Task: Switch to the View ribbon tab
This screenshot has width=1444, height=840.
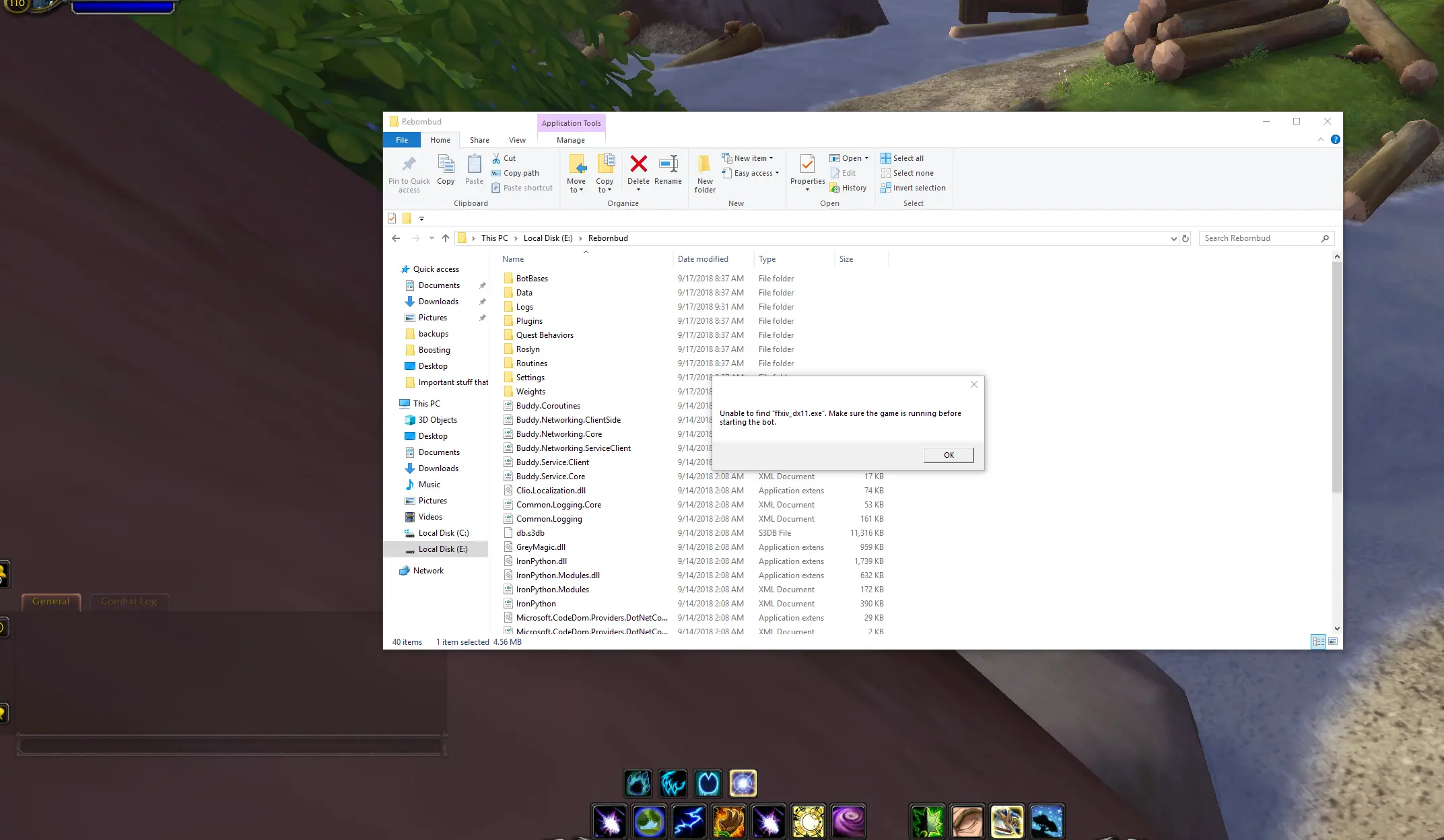Action: pyautogui.click(x=517, y=140)
